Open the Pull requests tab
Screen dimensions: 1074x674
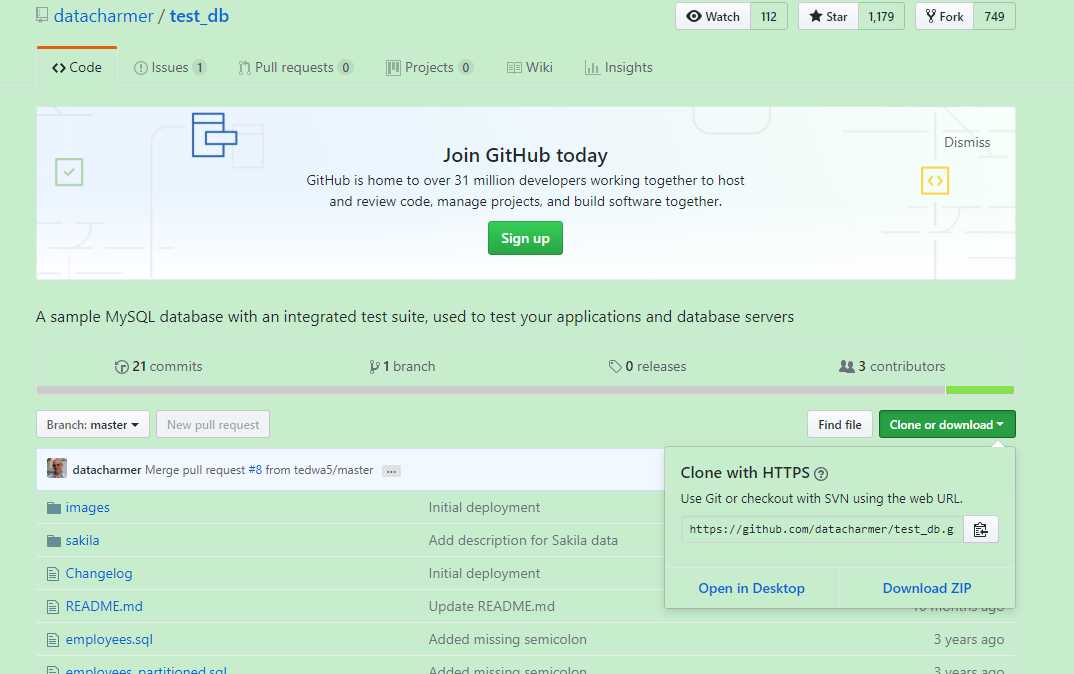tap(295, 67)
